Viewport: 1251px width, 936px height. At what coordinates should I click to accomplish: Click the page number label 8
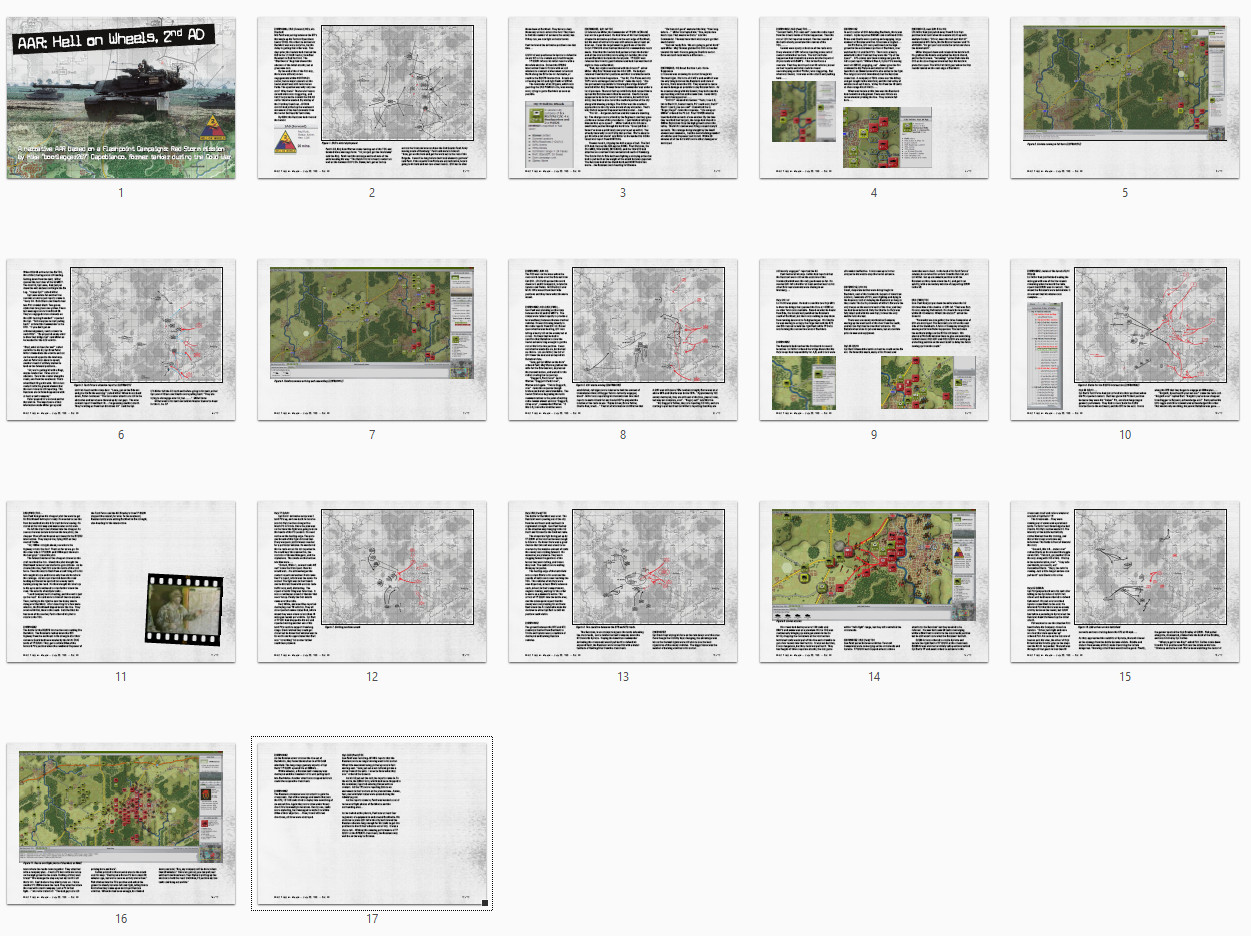tap(623, 434)
